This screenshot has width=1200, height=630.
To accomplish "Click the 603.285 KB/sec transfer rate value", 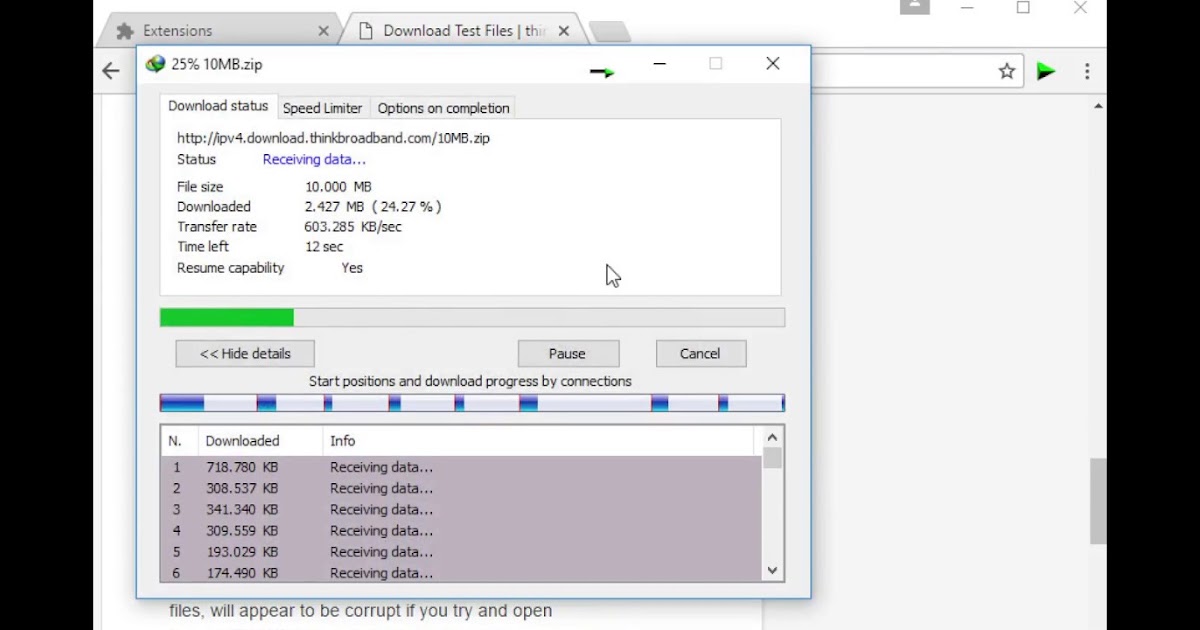I will pos(353,227).
